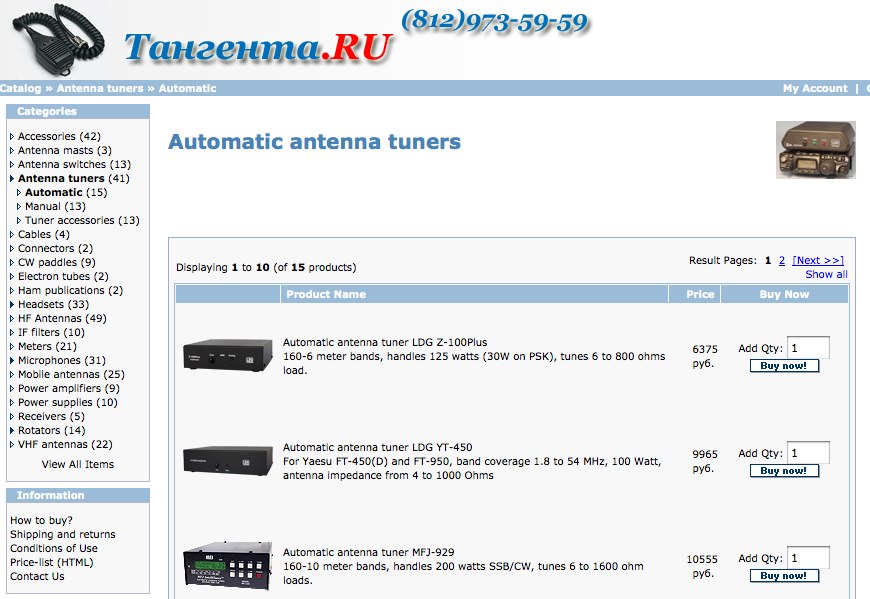Go to result page 2

tap(782, 261)
